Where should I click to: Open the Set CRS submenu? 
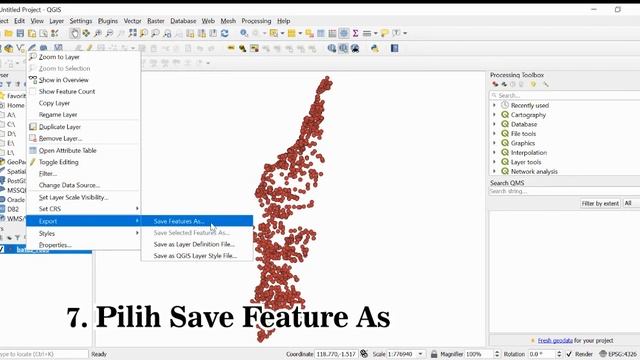point(83,209)
